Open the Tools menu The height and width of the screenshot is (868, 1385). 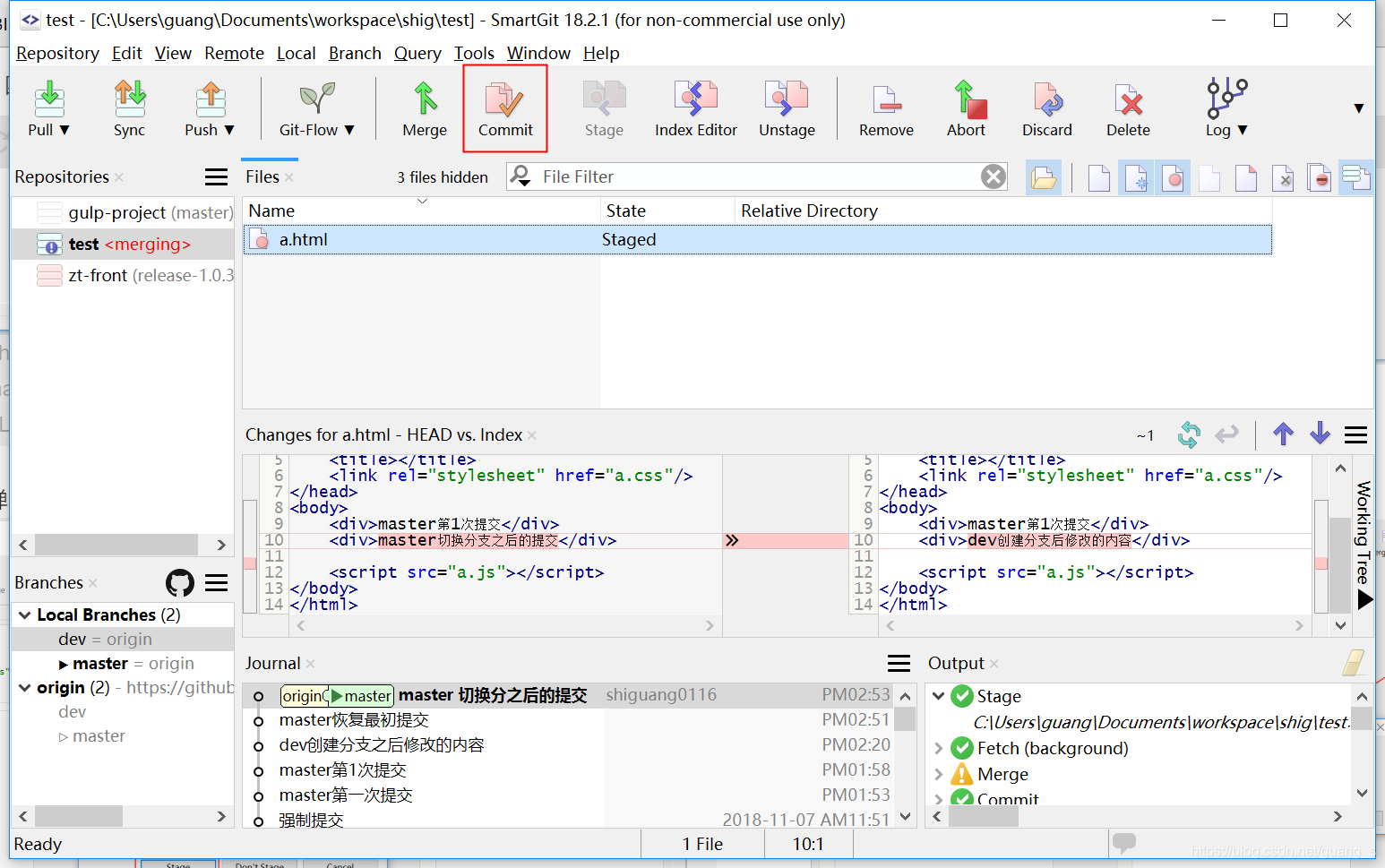click(x=474, y=54)
